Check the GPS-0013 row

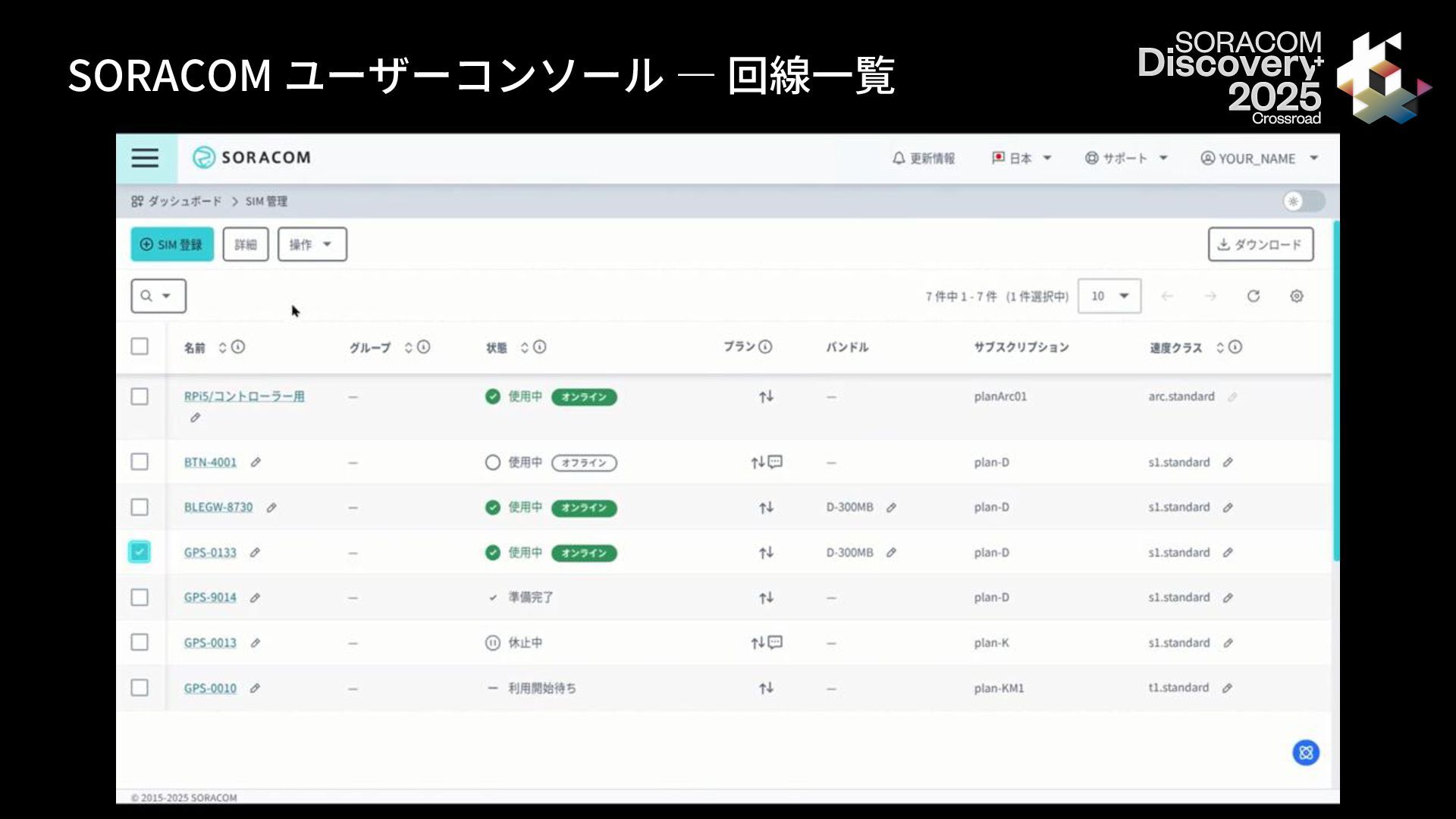(x=140, y=642)
